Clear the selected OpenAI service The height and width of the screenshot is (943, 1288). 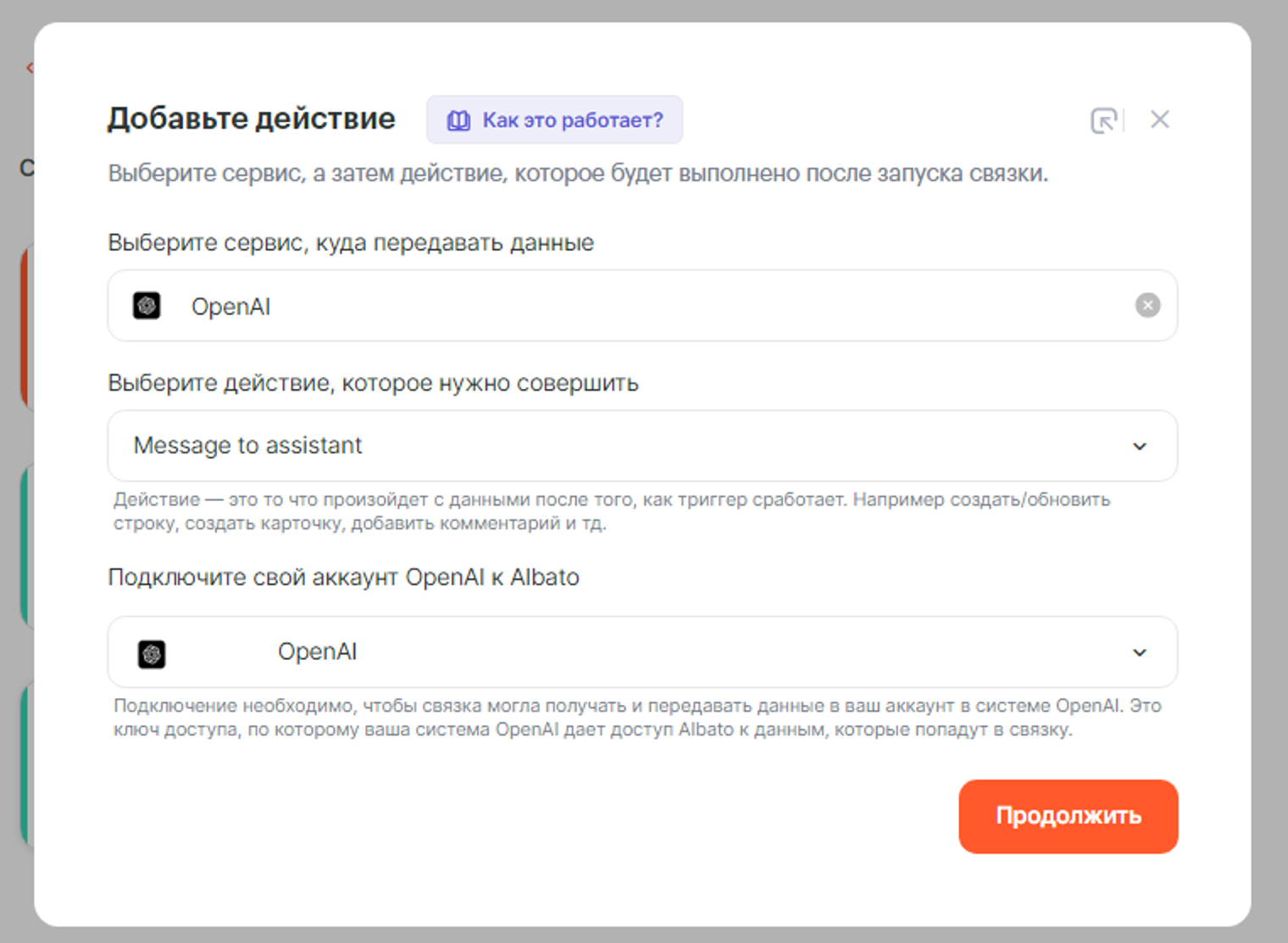point(1147,305)
